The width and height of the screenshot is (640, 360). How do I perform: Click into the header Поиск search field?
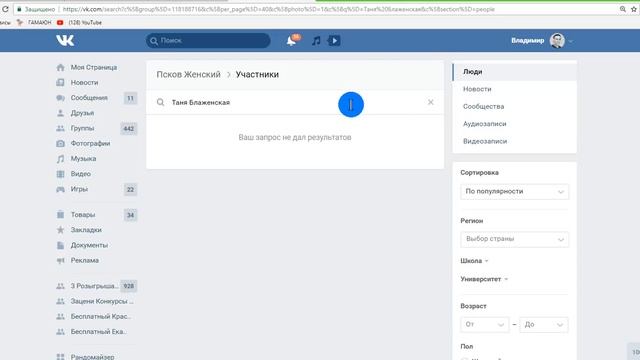208,40
